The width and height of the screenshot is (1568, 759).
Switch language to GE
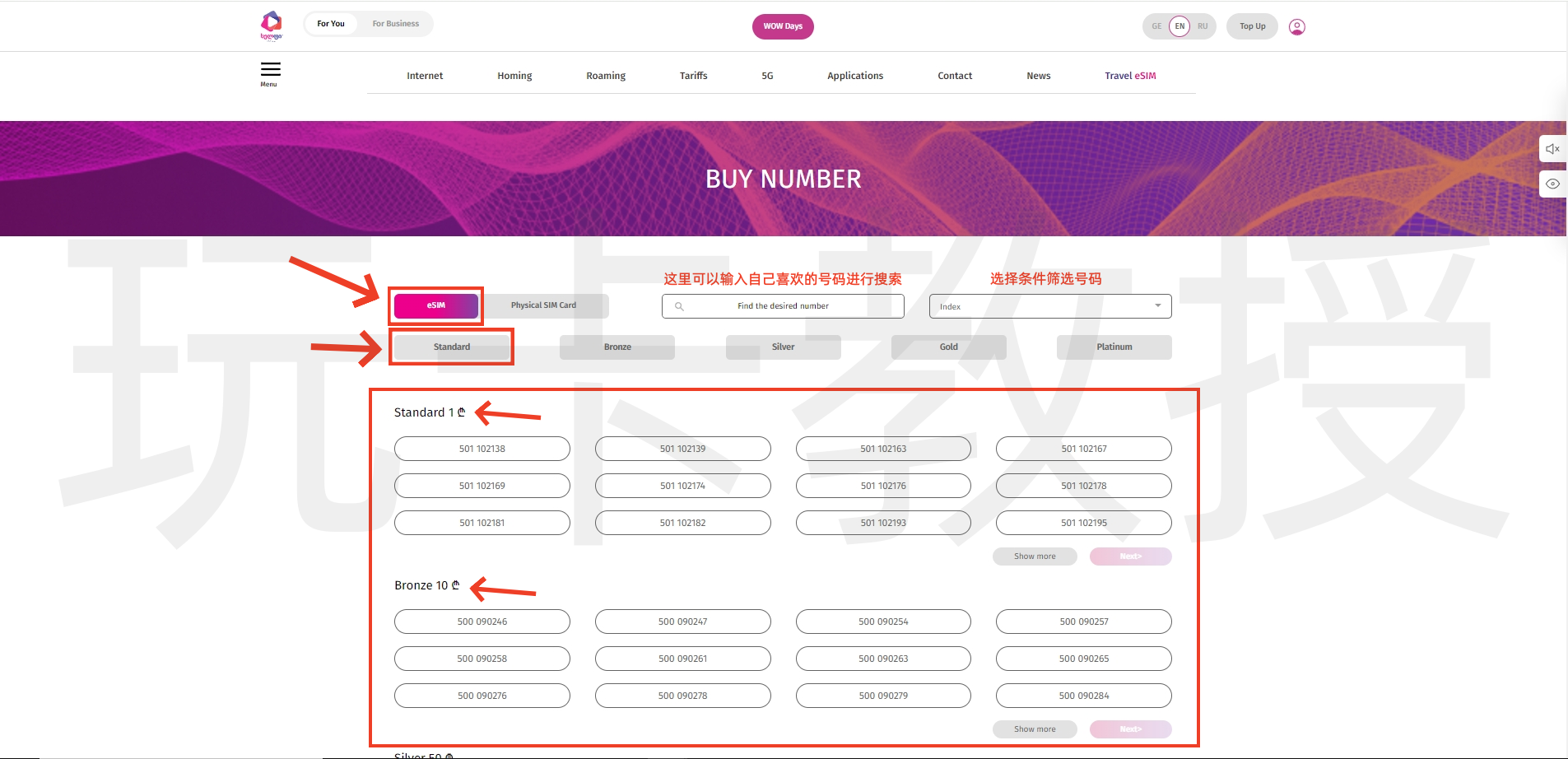pyautogui.click(x=1156, y=26)
